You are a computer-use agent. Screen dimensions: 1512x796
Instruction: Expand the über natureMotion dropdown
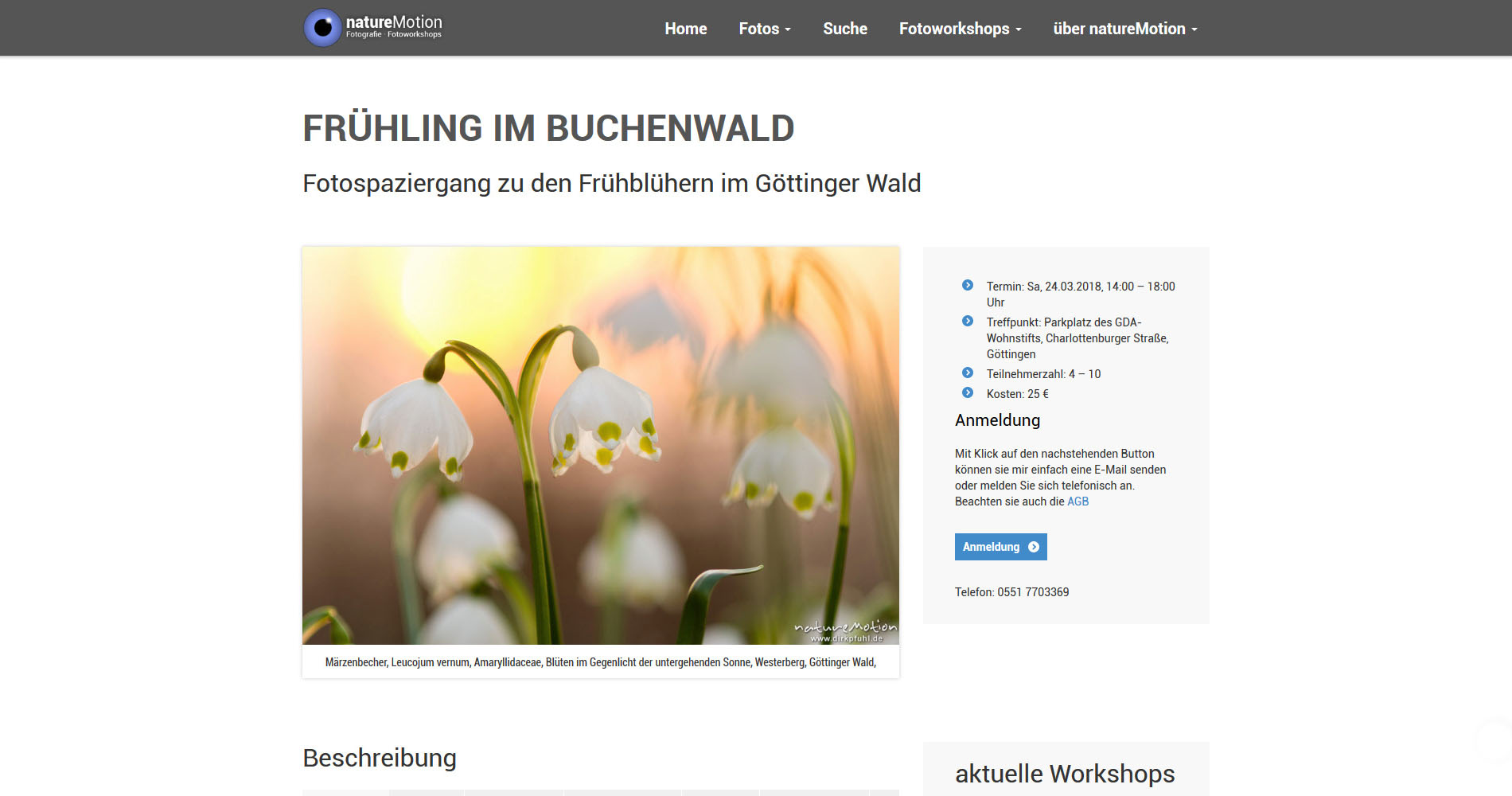1124,29
